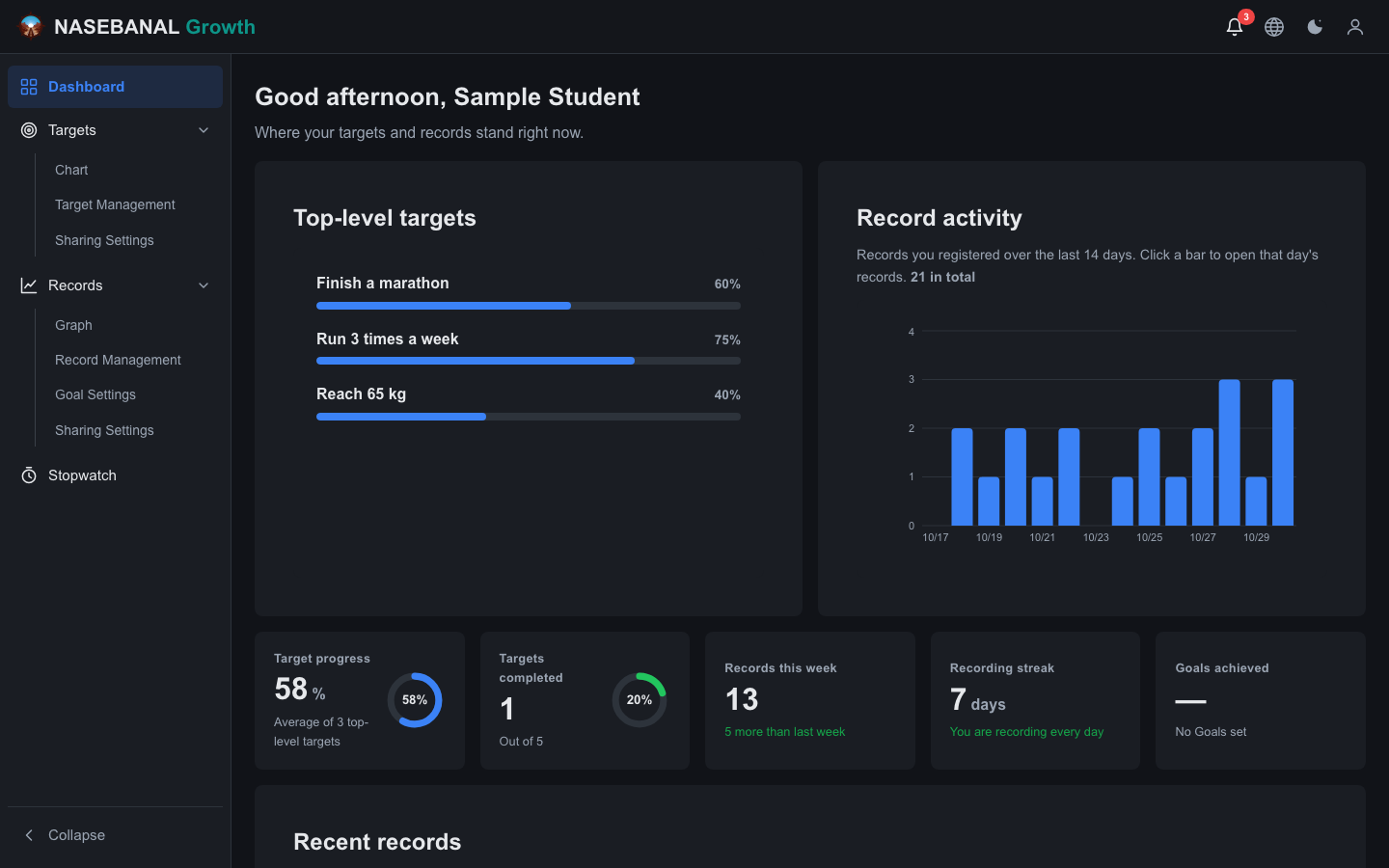Open records for the 10/27 bar
The width and height of the screenshot is (1389, 868).
[1203, 477]
